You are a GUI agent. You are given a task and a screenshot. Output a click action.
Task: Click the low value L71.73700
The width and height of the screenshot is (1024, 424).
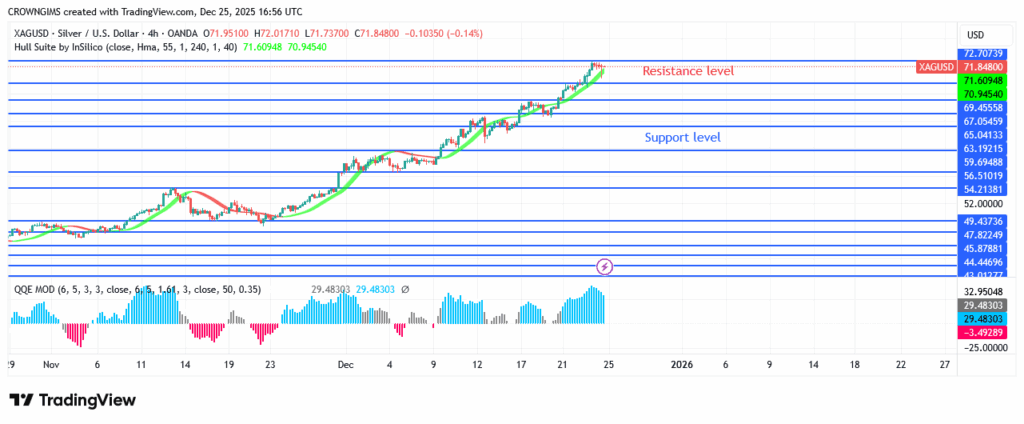coord(327,33)
